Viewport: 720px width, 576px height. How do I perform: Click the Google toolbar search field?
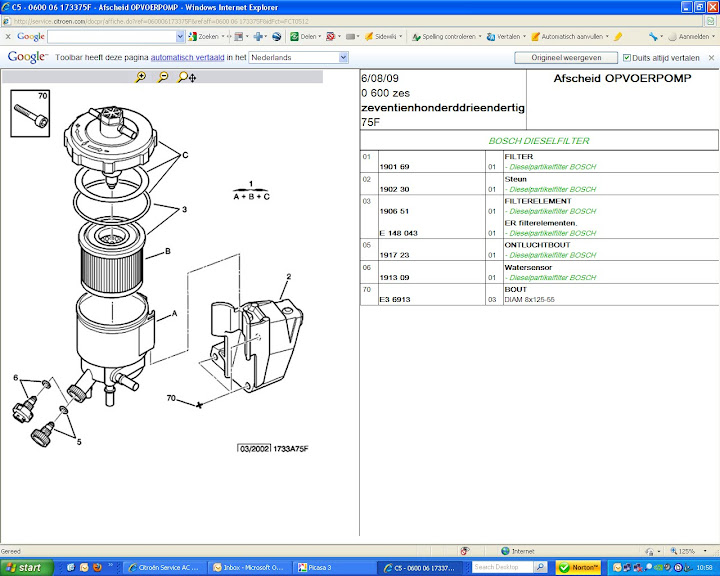[112, 36]
